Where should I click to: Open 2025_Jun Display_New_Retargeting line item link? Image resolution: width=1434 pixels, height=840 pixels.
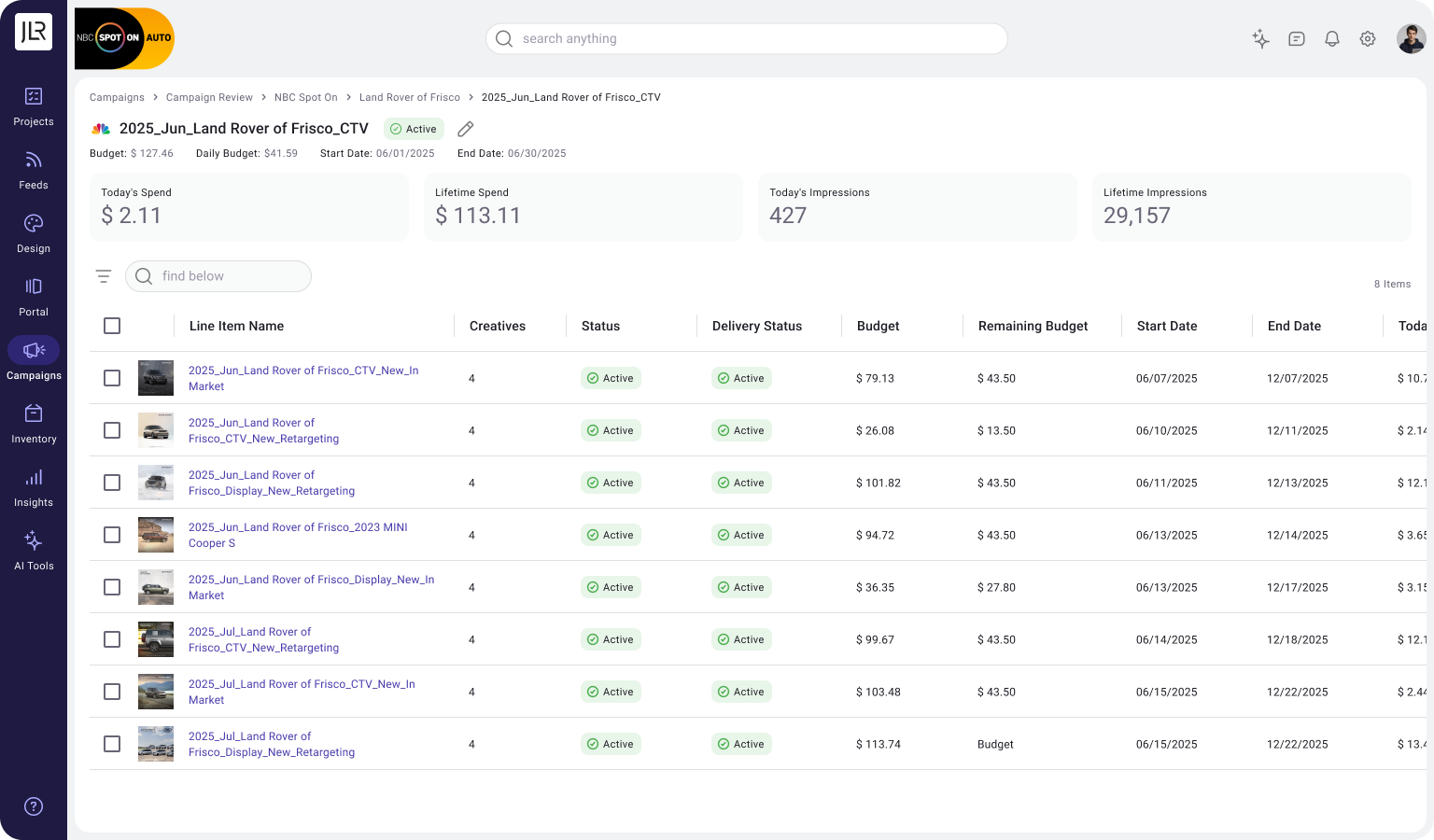coord(271,483)
